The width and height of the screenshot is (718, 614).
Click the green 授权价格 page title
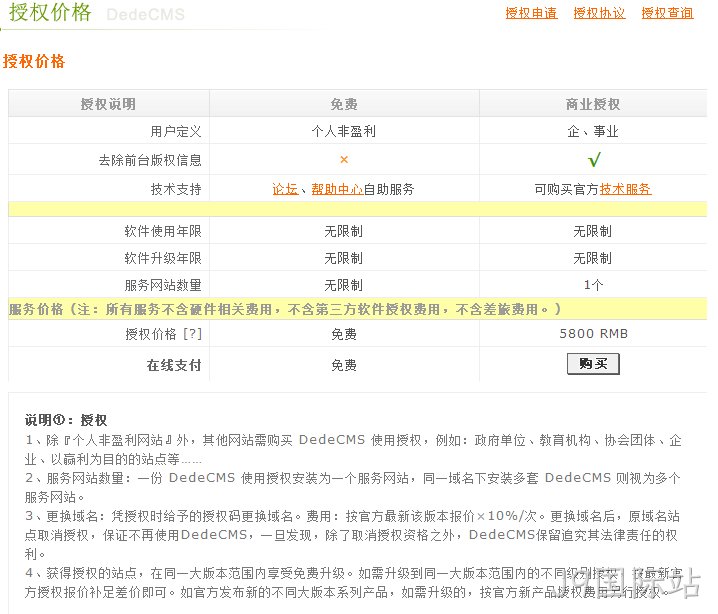point(50,12)
